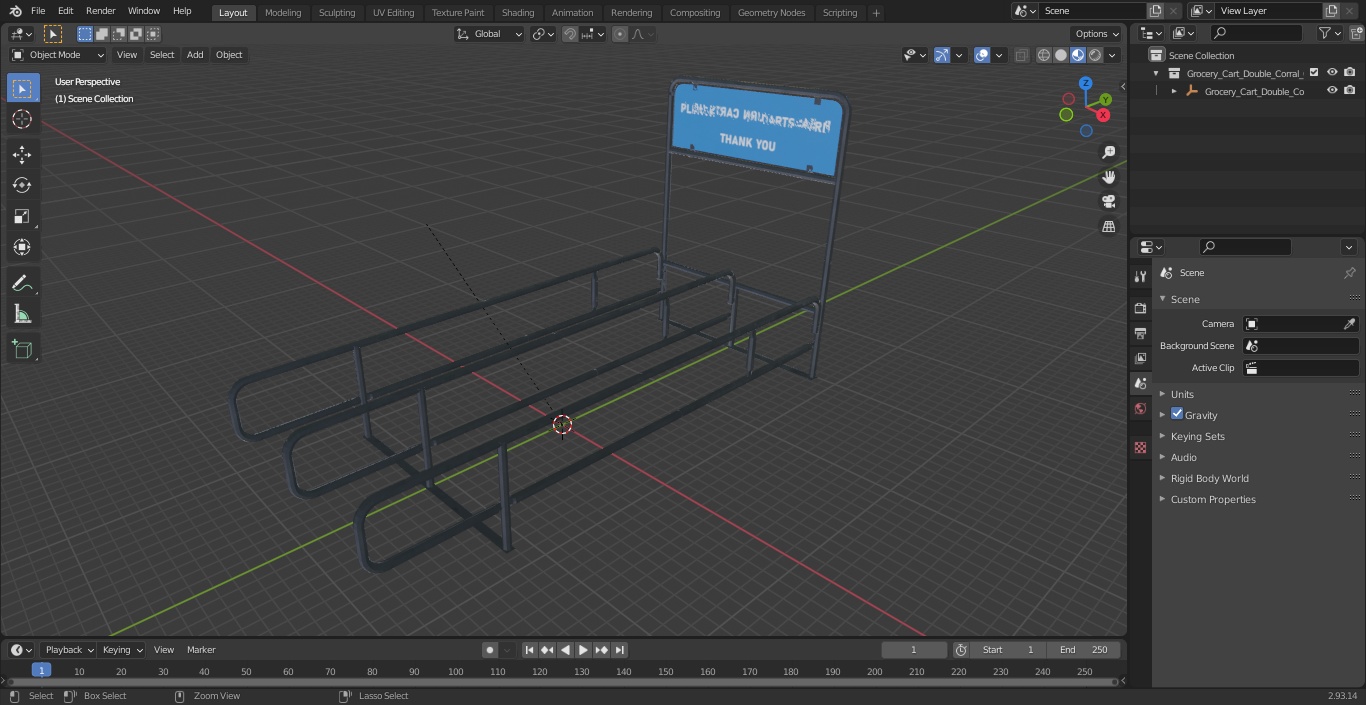Click the End frame field

pyautogui.click(x=1083, y=650)
